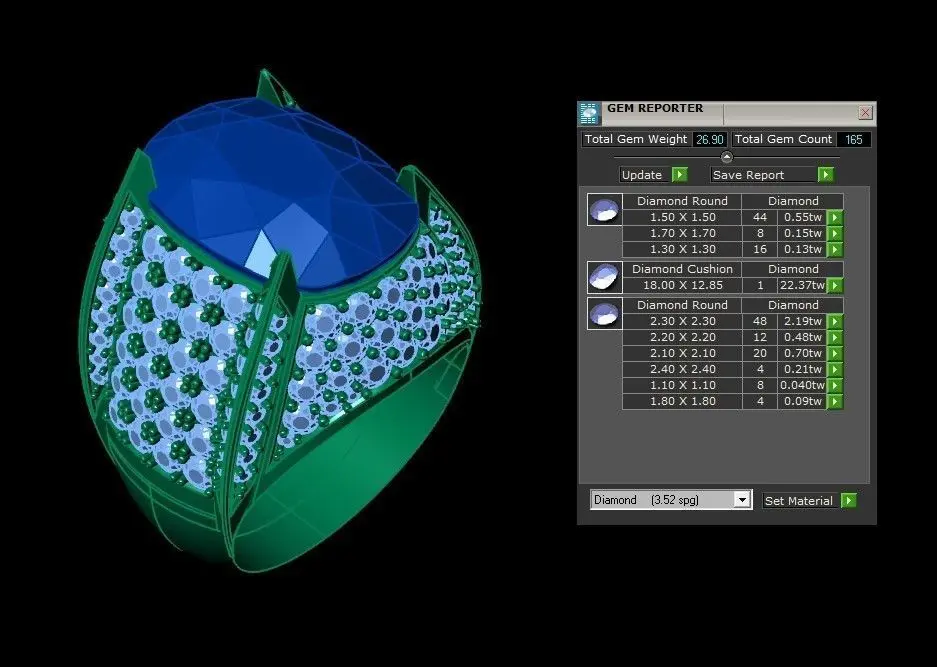This screenshot has width=937, height=667.
Task: Click the arrow for the 1.80 X 1.80 row
Action: click(x=835, y=402)
